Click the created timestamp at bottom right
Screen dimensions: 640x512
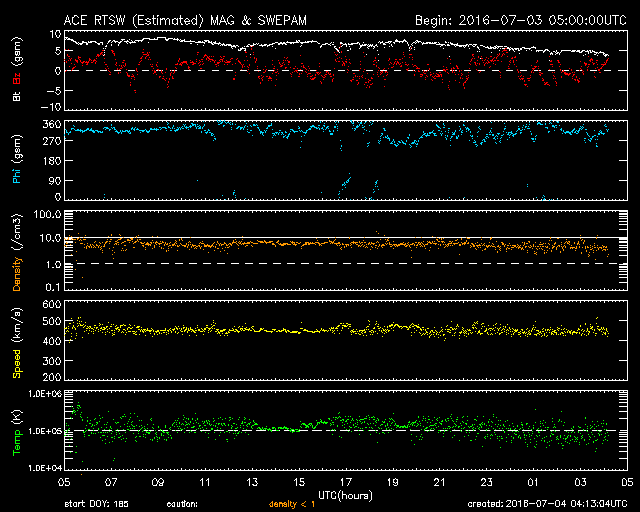point(546,504)
